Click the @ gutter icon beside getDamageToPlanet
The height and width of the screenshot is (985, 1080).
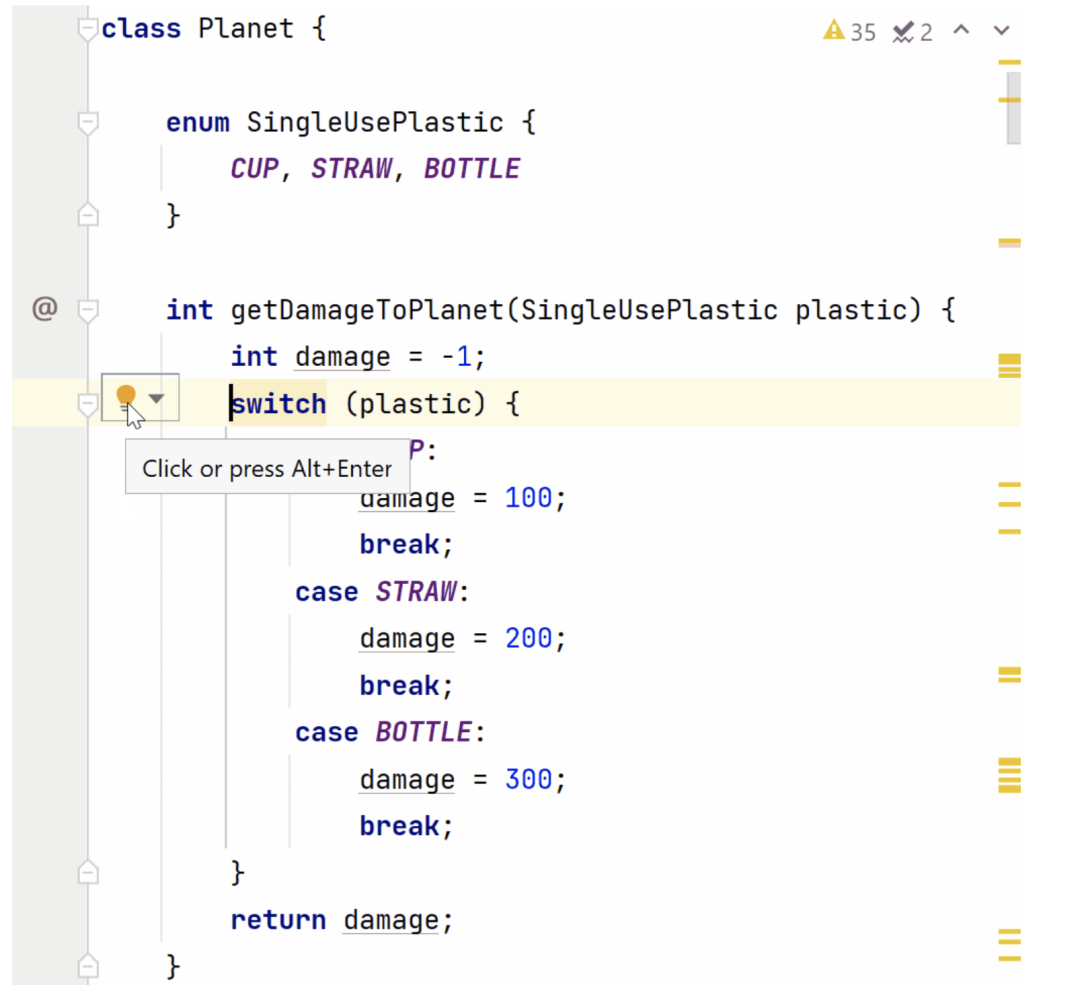[44, 309]
